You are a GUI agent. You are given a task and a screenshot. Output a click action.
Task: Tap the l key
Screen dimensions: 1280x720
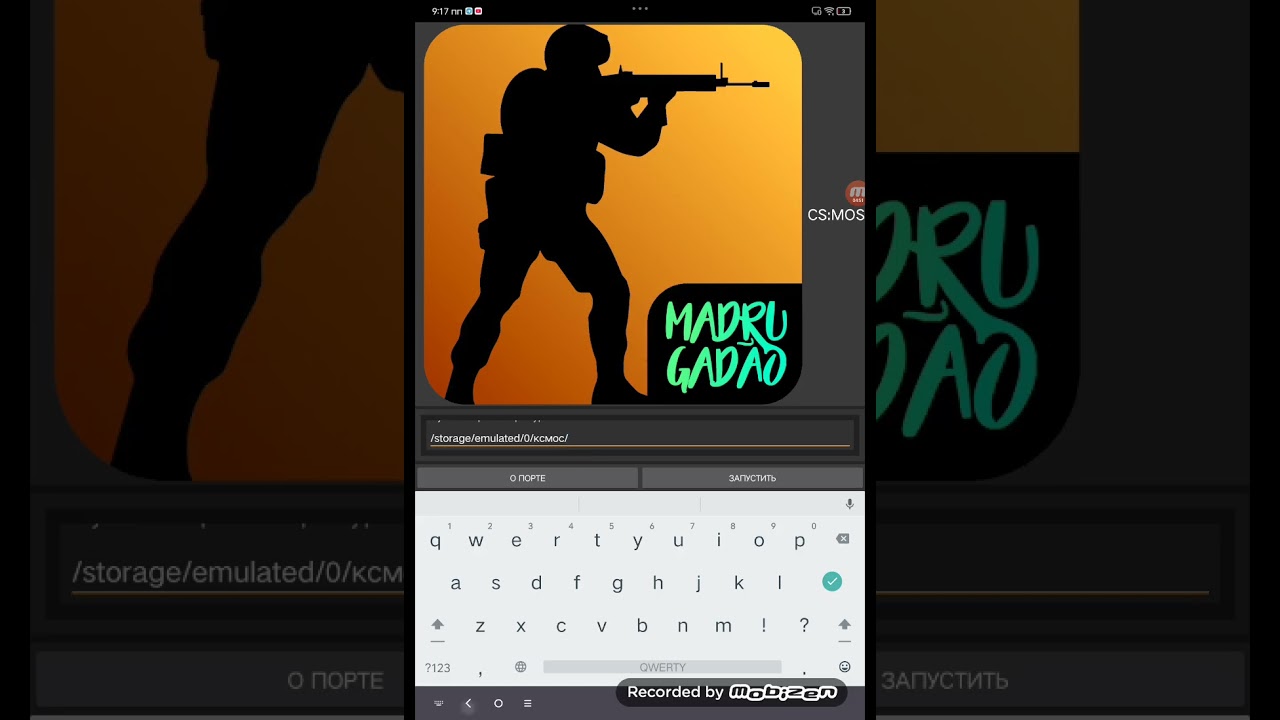[x=779, y=583]
